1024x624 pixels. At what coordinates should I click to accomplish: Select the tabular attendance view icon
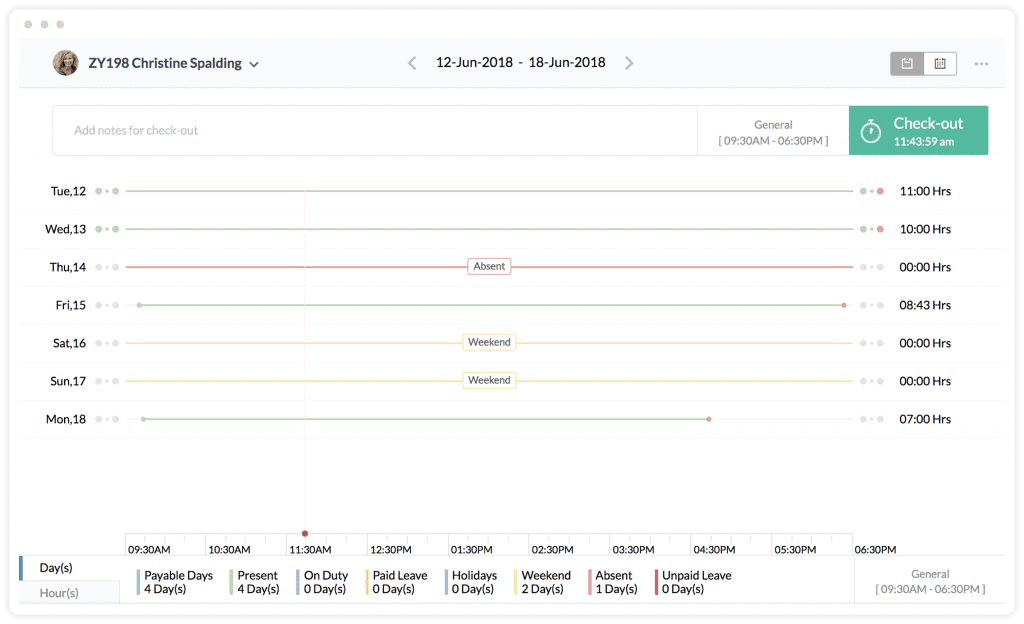940,62
